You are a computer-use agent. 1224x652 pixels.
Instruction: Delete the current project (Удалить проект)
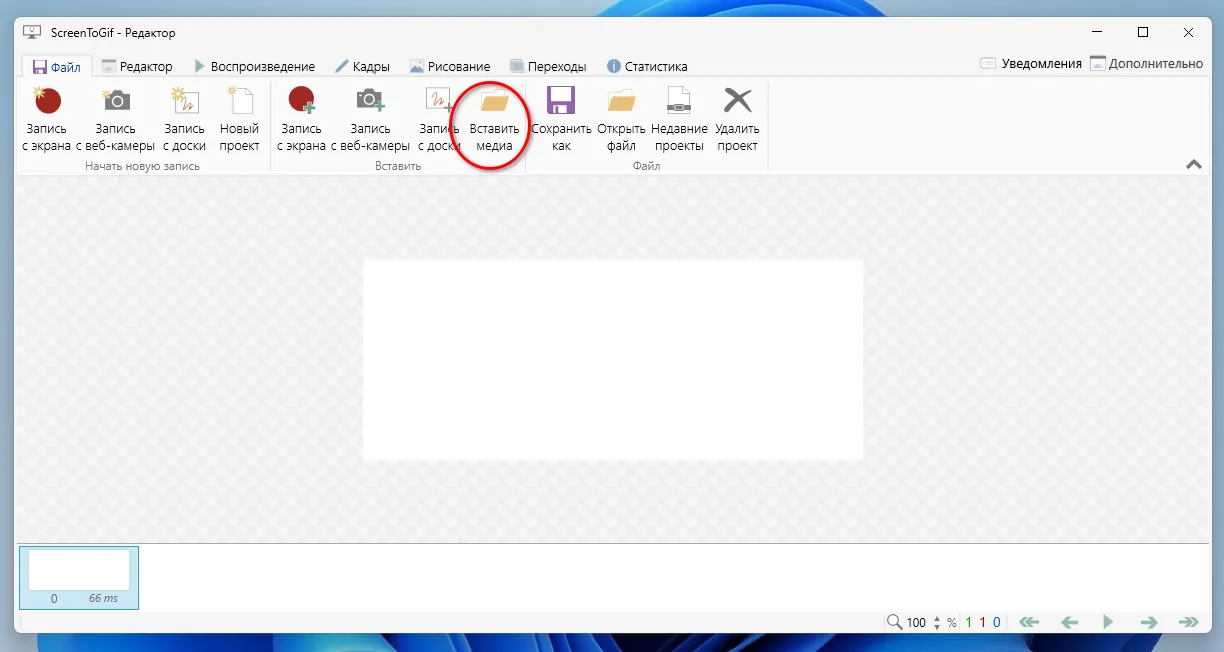point(737,120)
